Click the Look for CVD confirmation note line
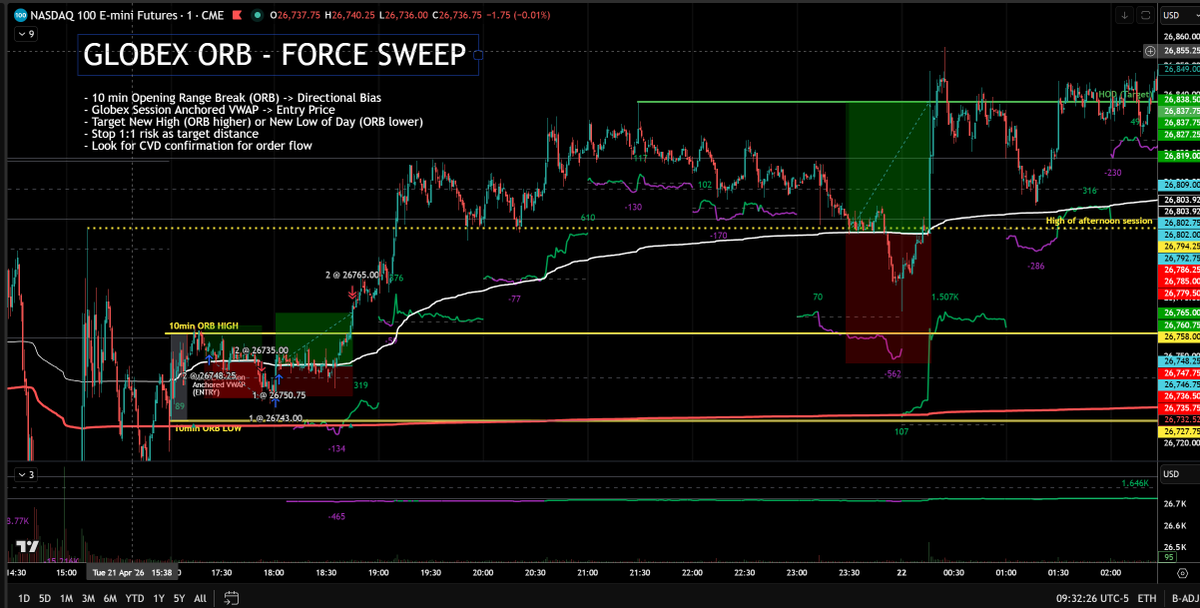This screenshot has height=608, width=1200. (x=198, y=145)
